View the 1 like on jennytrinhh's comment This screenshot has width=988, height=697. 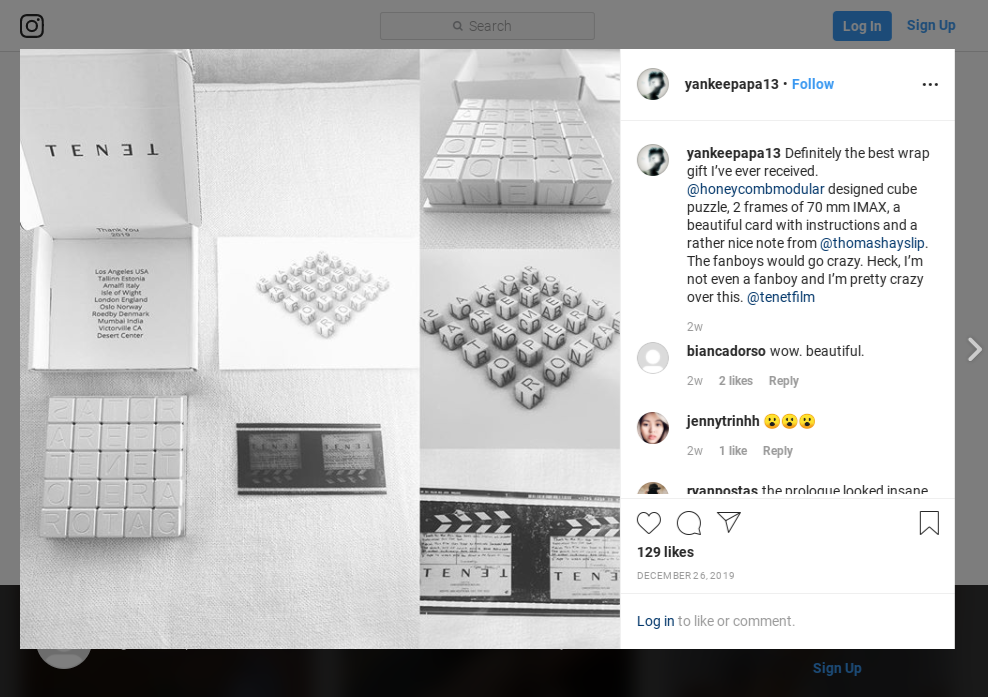733,451
